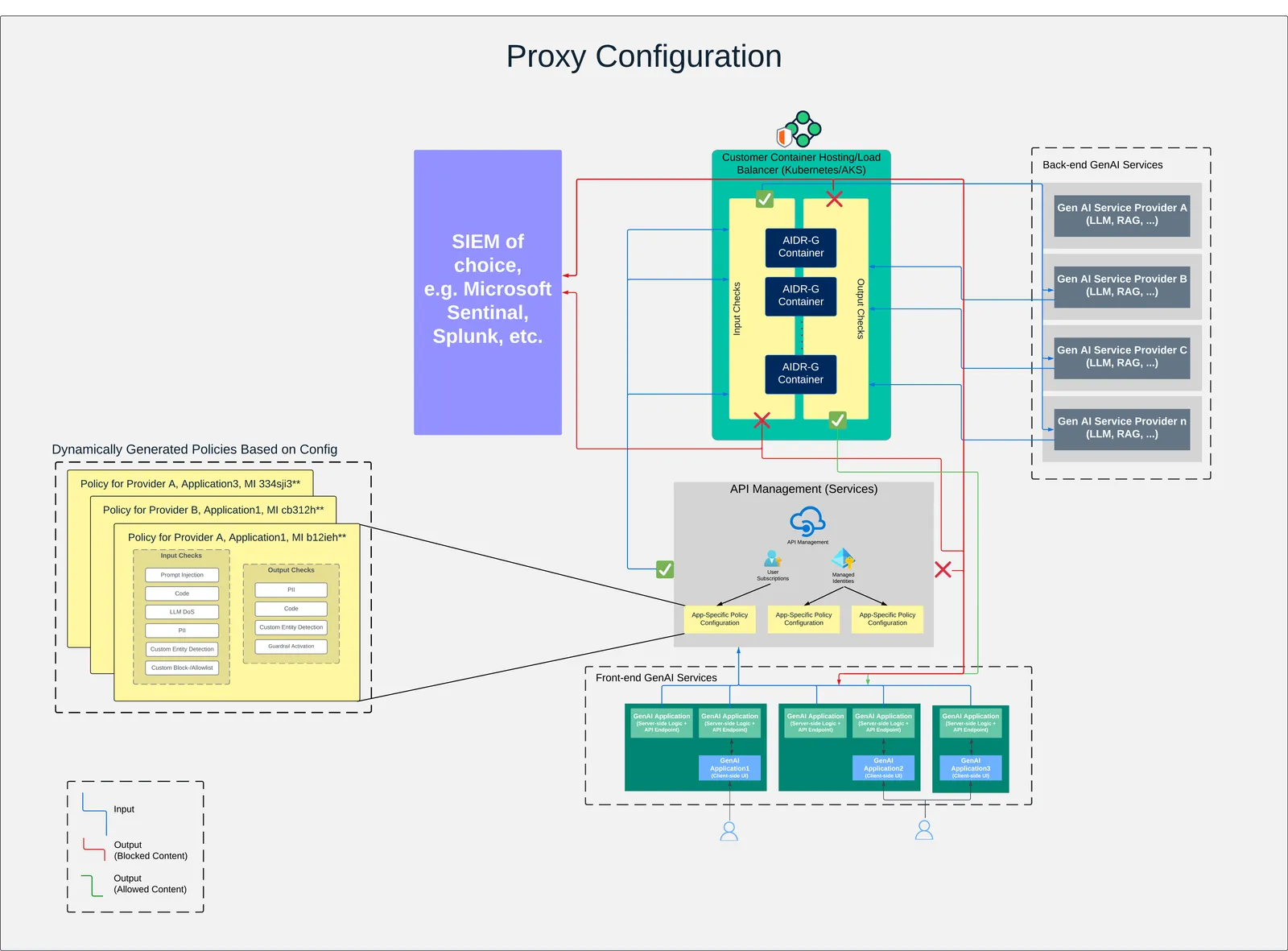Click the Customer Container Hosting/Load Balancer label
This screenshot has width=1288, height=951.
(801, 163)
